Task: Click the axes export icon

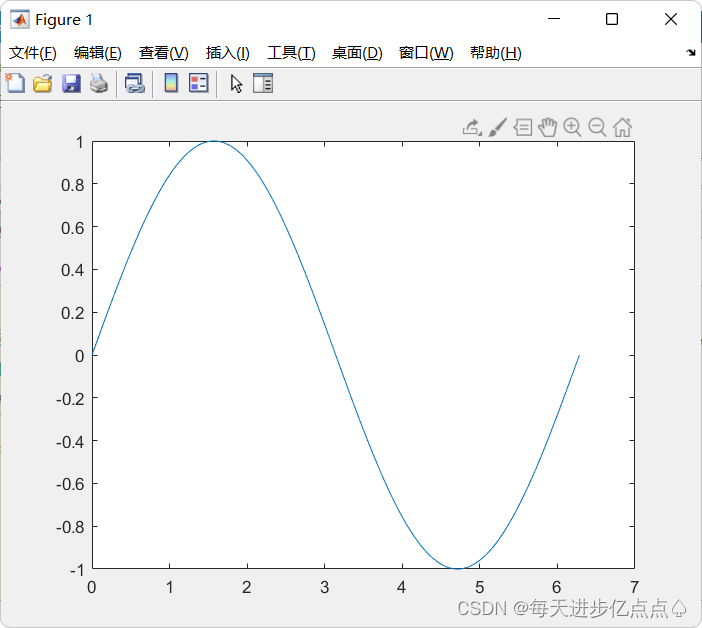Action: [x=472, y=128]
